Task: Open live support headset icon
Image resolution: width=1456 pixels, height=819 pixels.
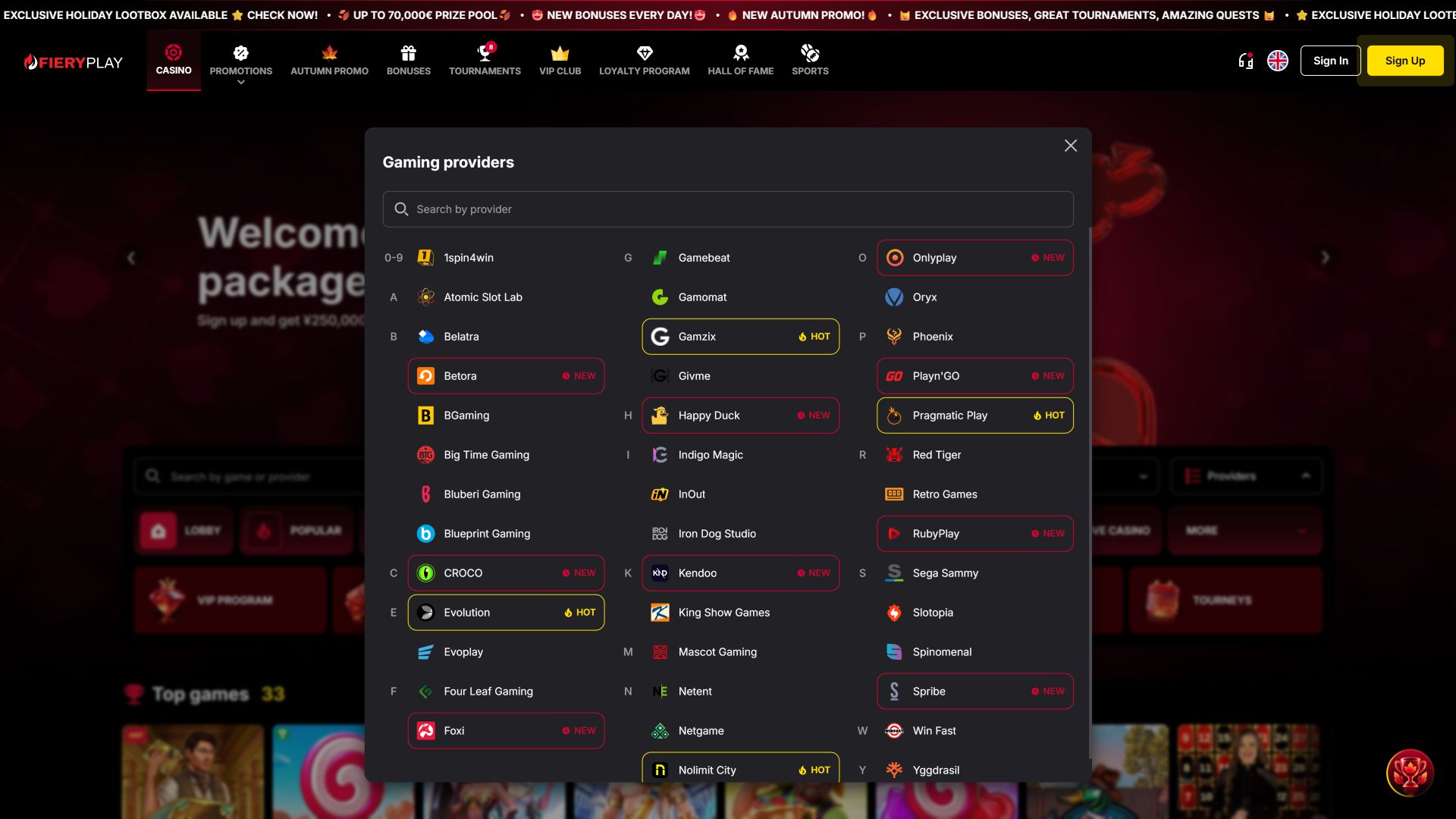Action: coord(1245,61)
